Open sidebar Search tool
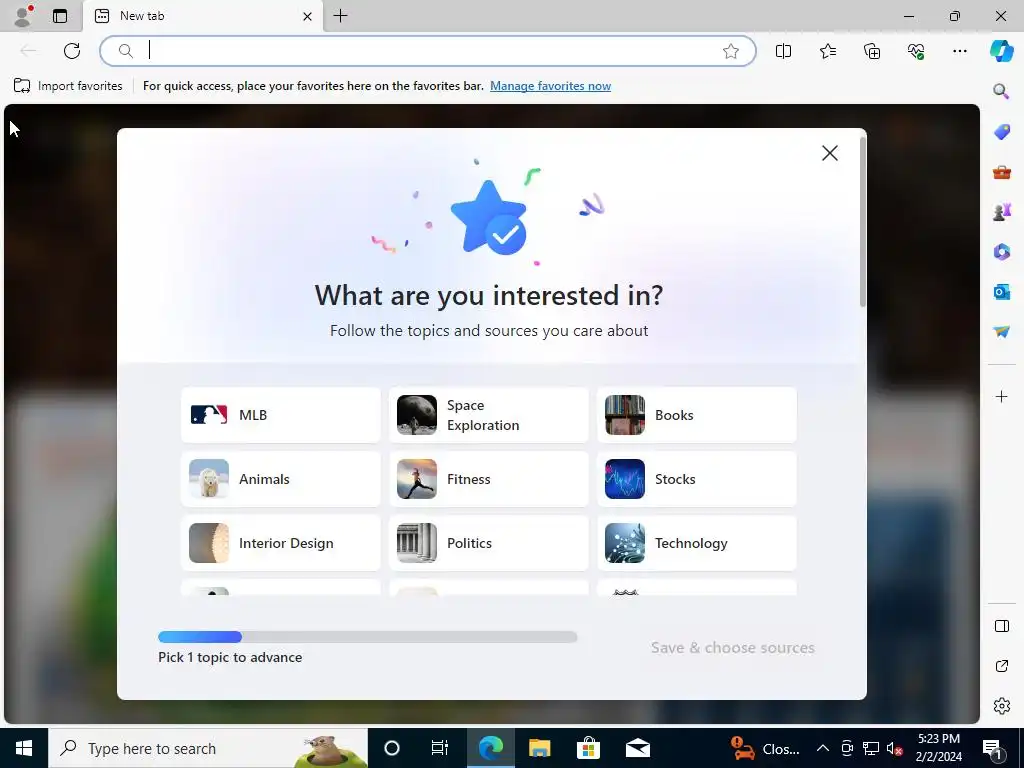This screenshot has width=1024, height=768. (1001, 91)
